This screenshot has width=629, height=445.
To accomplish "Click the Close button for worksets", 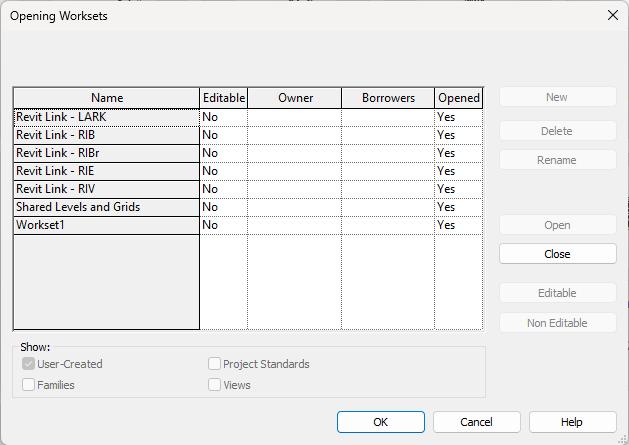I will (x=557, y=254).
